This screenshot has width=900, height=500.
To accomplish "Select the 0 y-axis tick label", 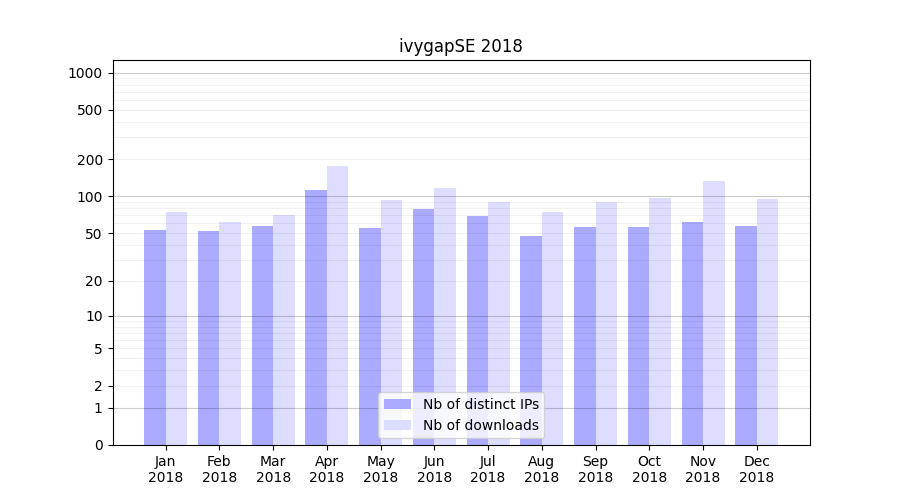I will point(98,445).
